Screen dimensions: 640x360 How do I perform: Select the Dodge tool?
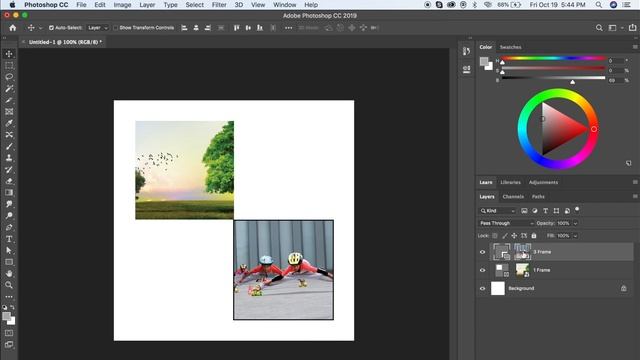[x=9, y=216]
